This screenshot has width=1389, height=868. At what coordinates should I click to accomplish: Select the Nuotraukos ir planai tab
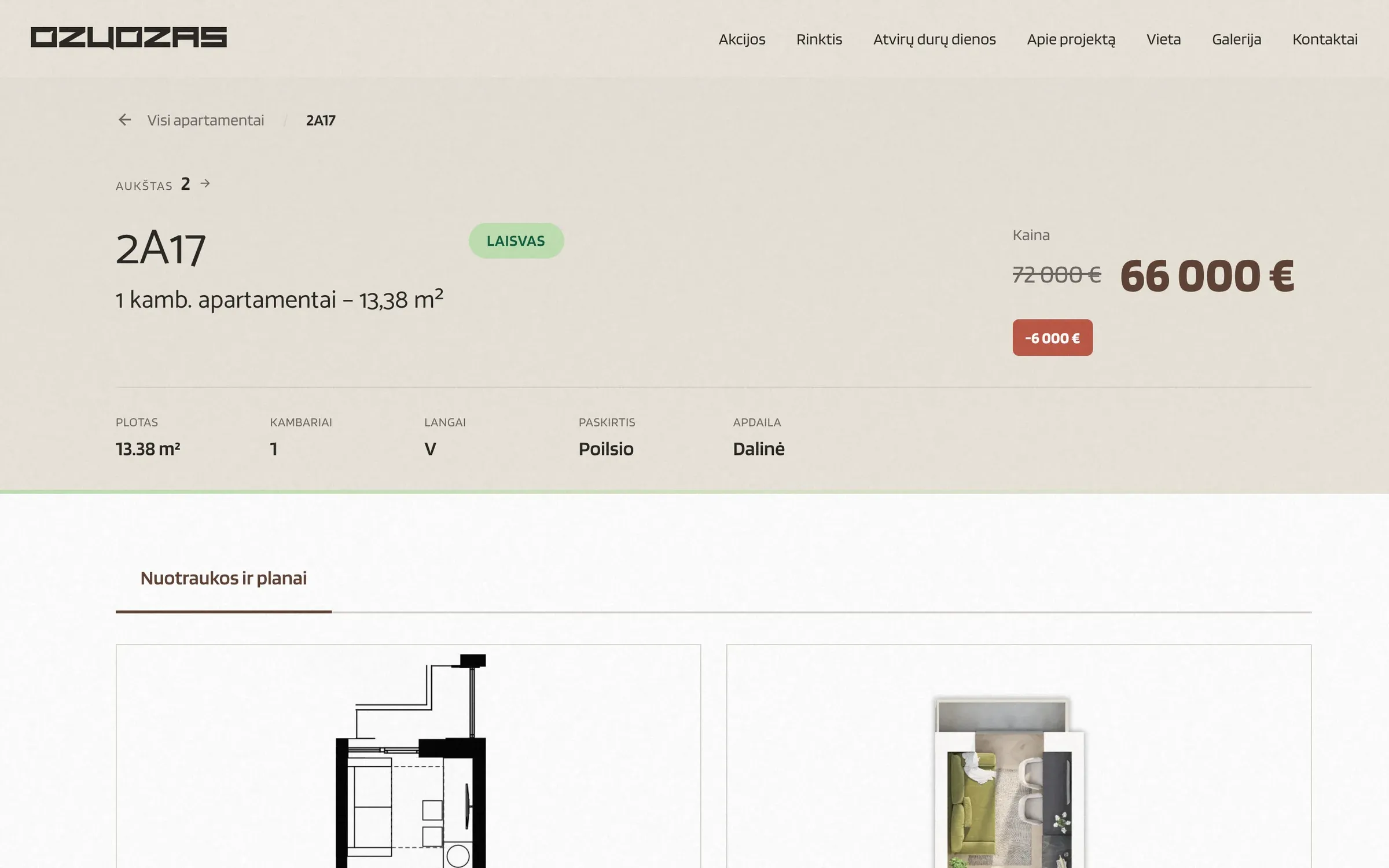coord(223,578)
